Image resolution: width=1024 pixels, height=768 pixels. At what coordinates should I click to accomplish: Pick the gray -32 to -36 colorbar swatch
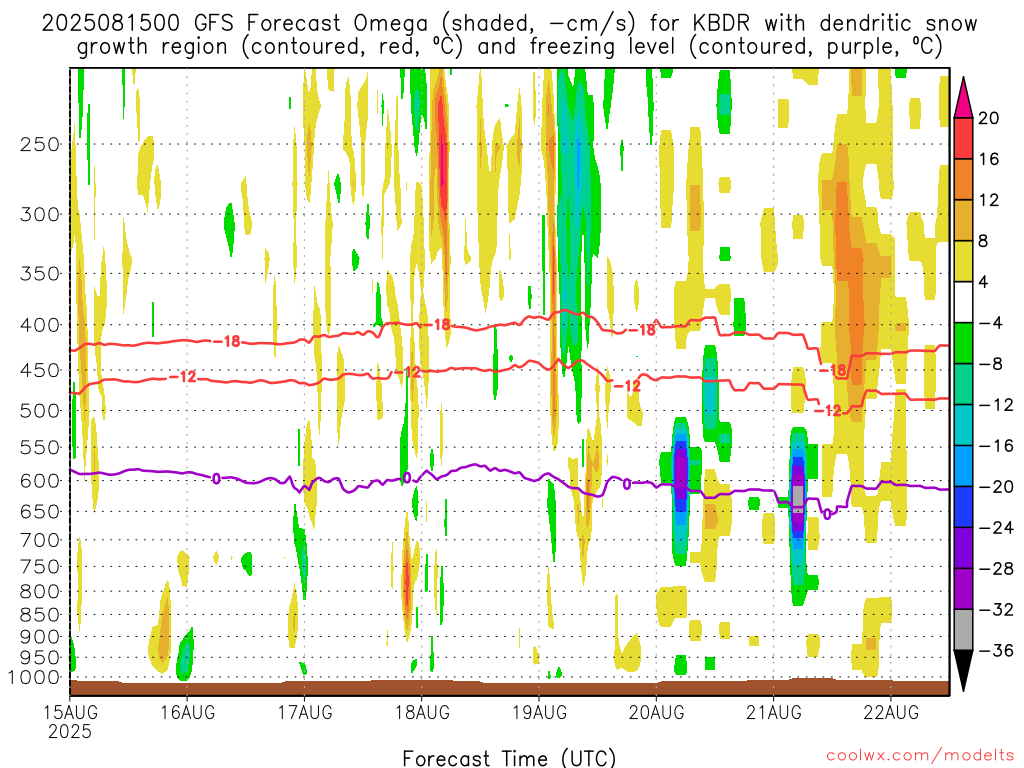pyautogui.click(x=963, y=630)
